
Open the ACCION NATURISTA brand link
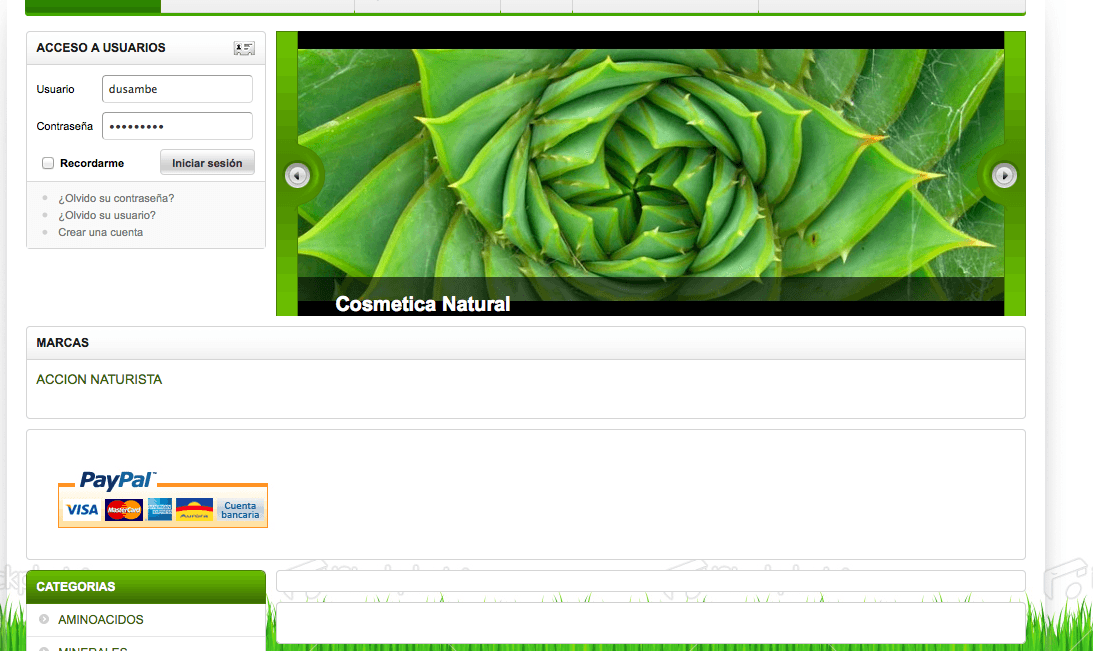[99, 379]
